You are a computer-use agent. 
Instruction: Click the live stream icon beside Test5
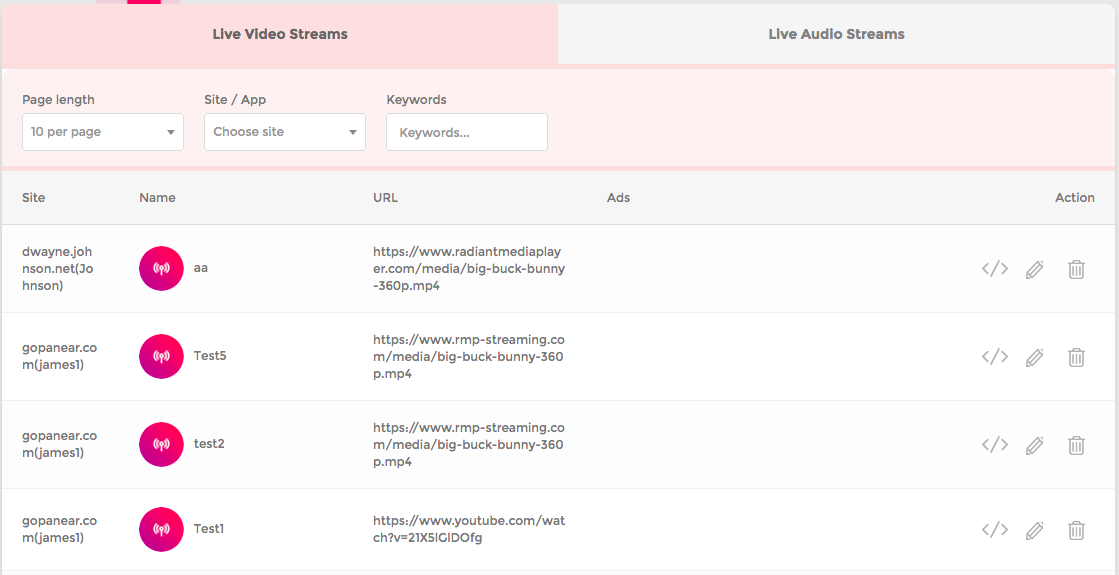point(161,356)
